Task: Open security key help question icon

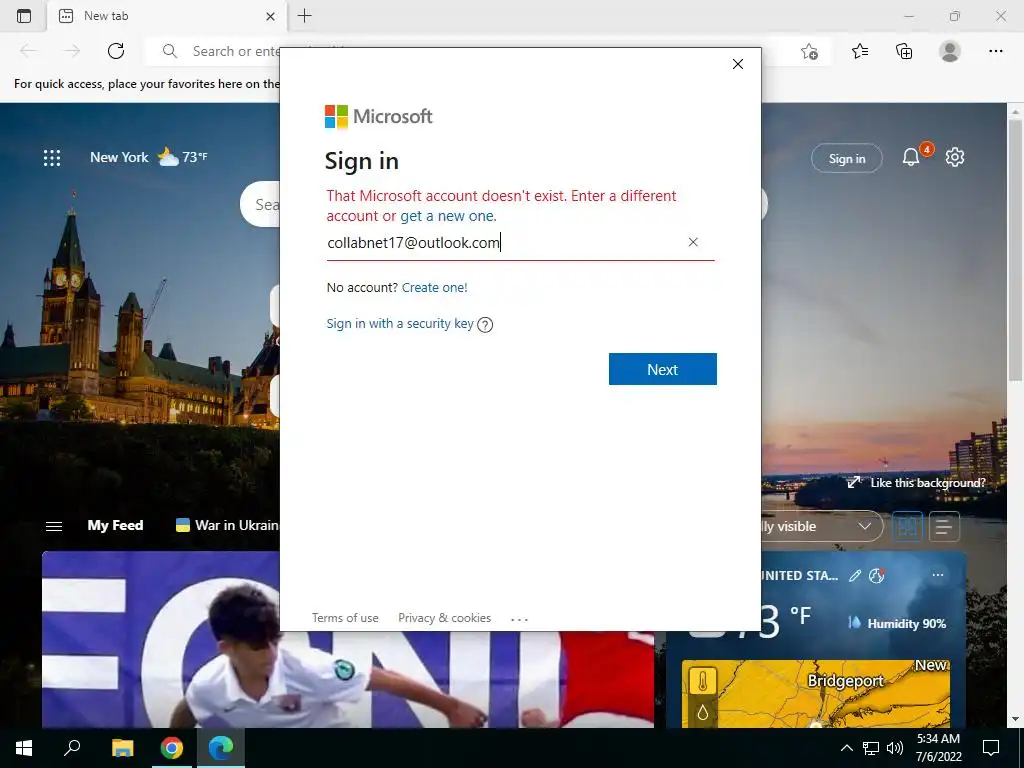Action: pos(485,325)
